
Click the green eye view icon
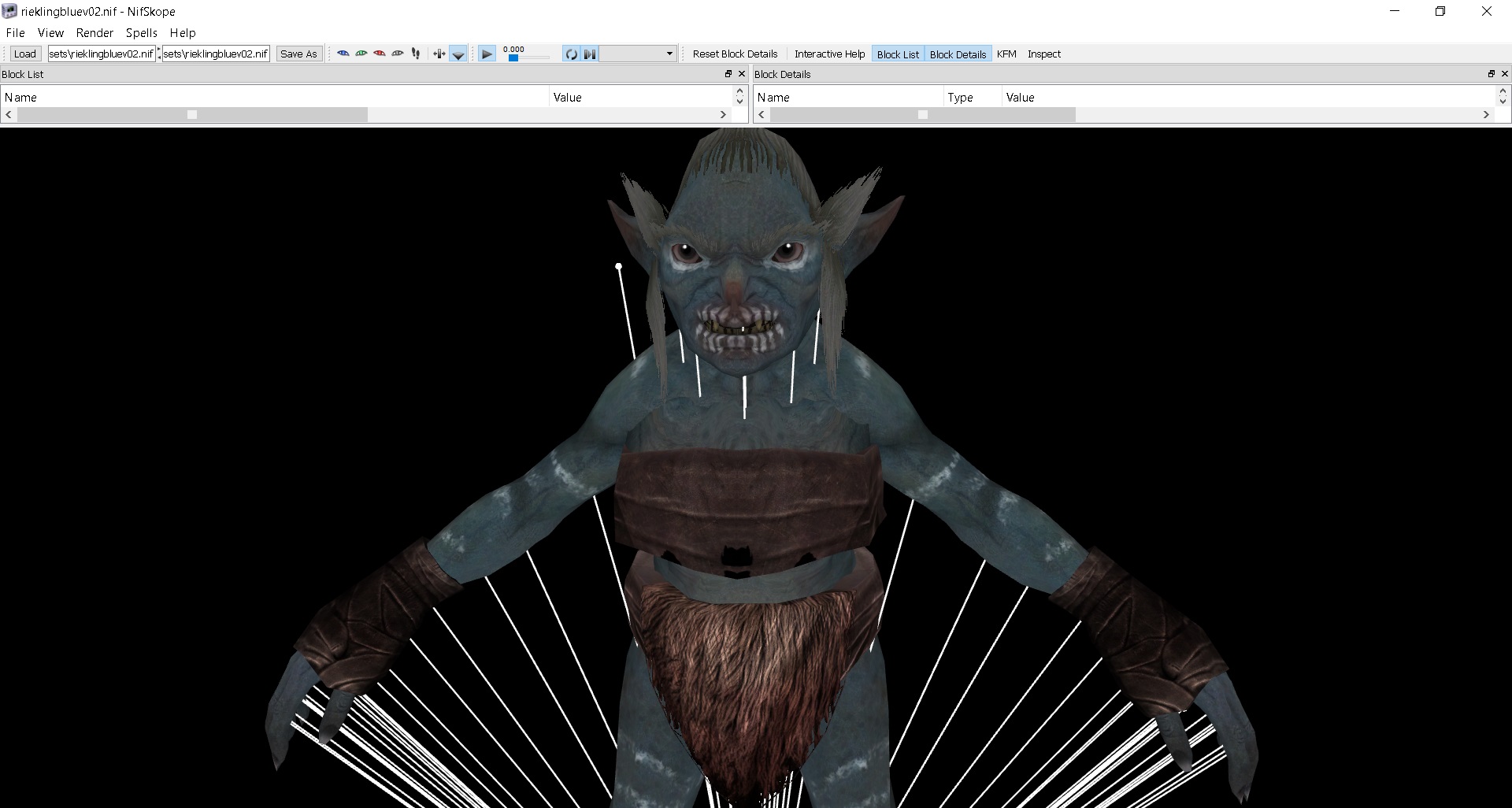(x=361, y=54)
